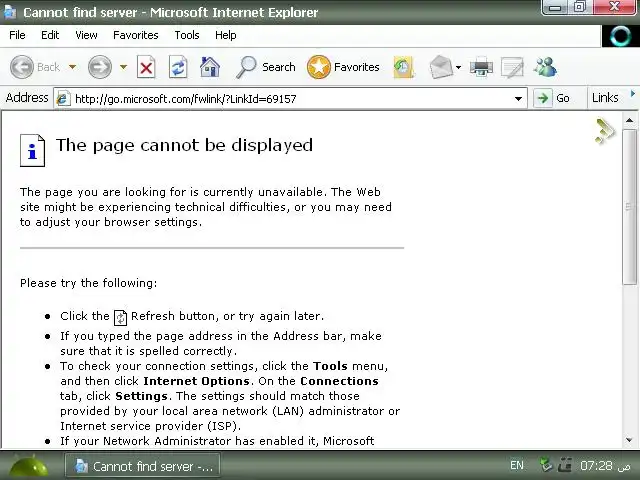
Task: Click the first system tray icon after EN
Action: point(545,465)
